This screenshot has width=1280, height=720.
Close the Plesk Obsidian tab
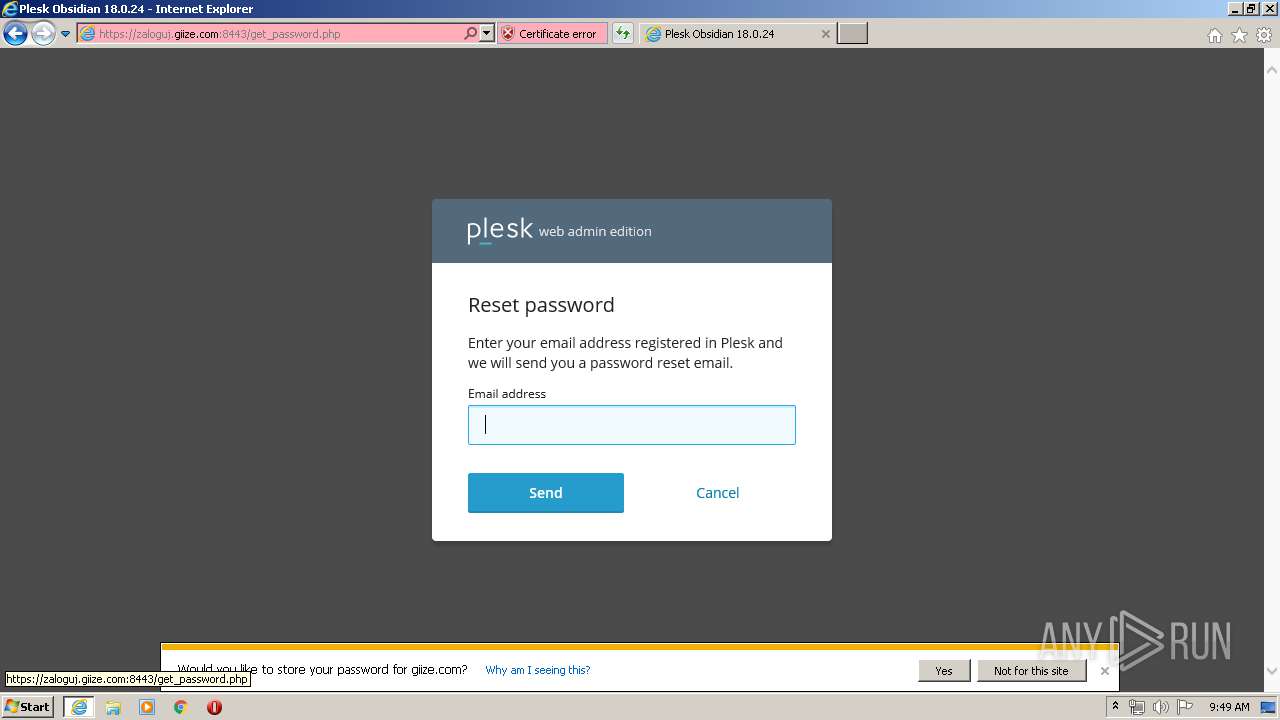pos(826,33)
